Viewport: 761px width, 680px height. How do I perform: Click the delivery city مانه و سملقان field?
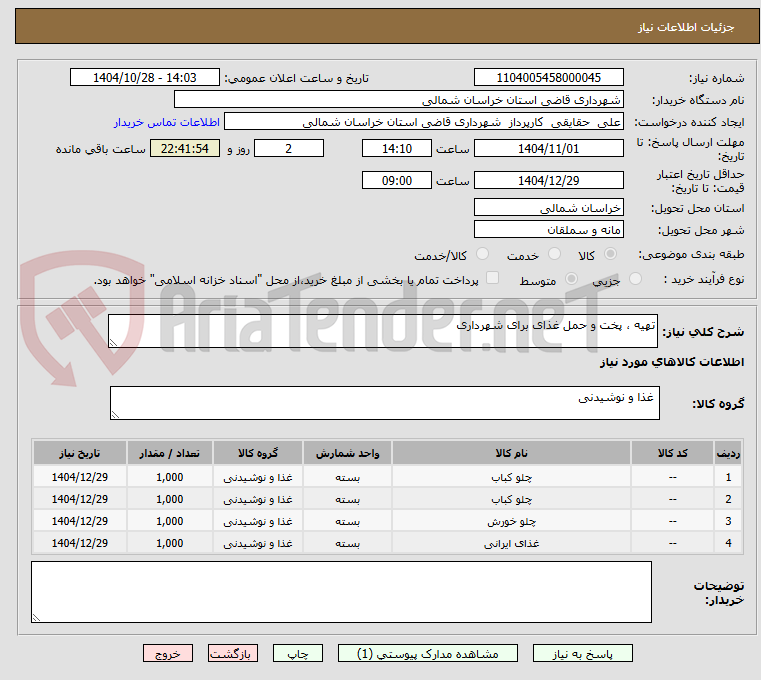click(548, 230)
